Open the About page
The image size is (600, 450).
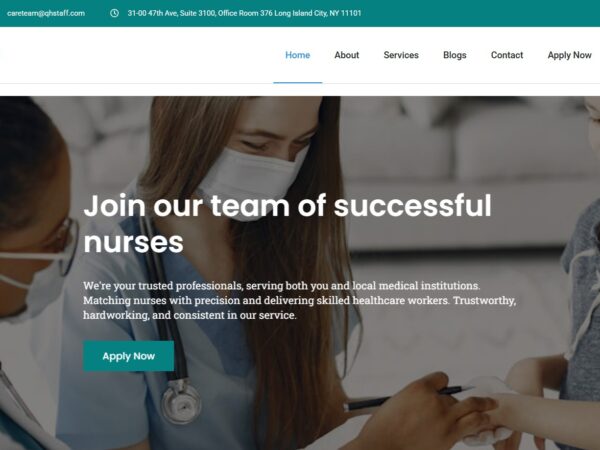click(x=347, y=55)
